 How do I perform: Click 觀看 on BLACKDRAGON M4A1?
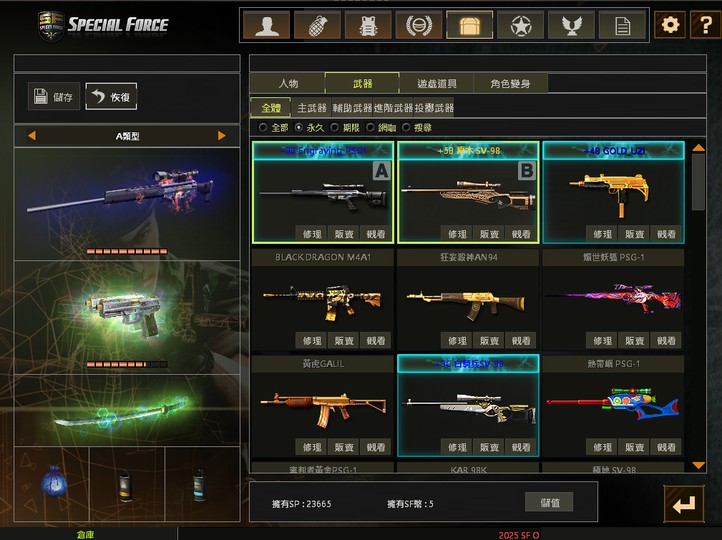(x=376, y=340)
